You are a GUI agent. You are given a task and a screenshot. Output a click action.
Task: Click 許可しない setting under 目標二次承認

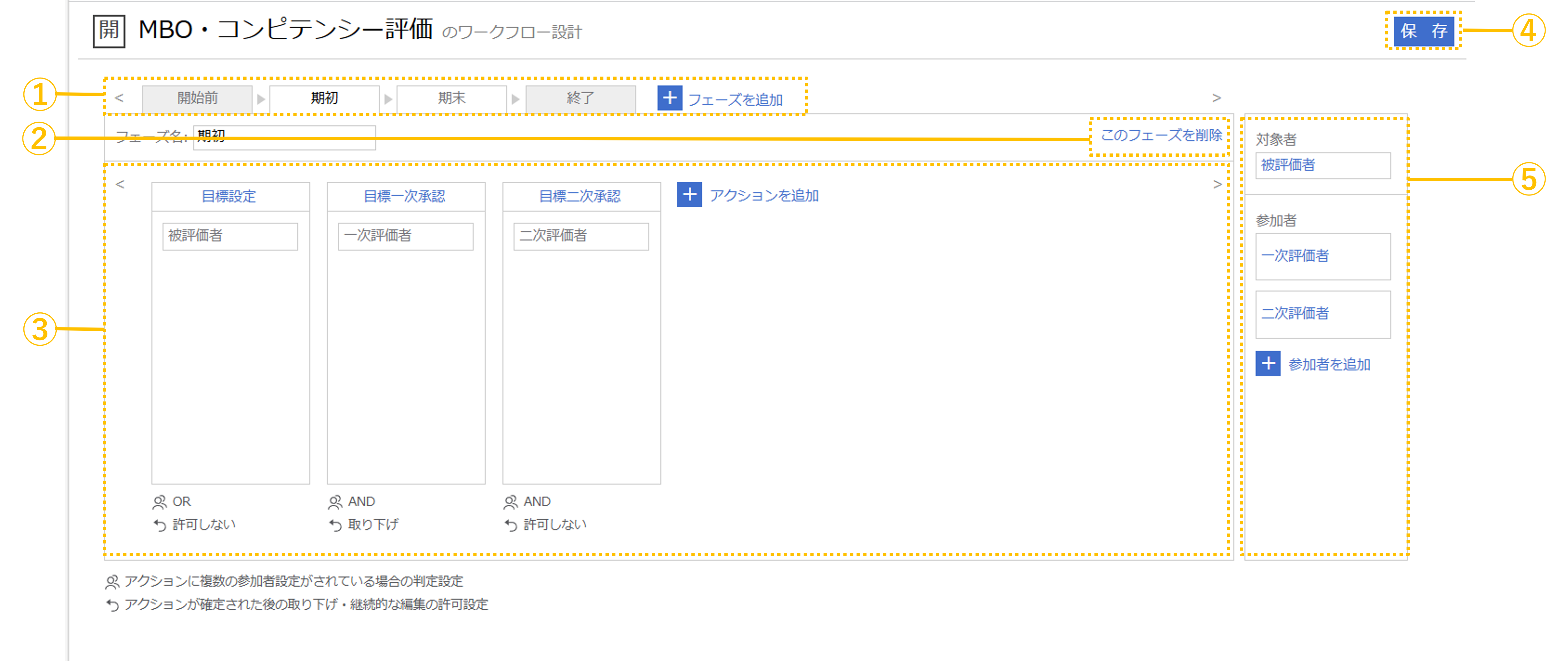point(555,525)
